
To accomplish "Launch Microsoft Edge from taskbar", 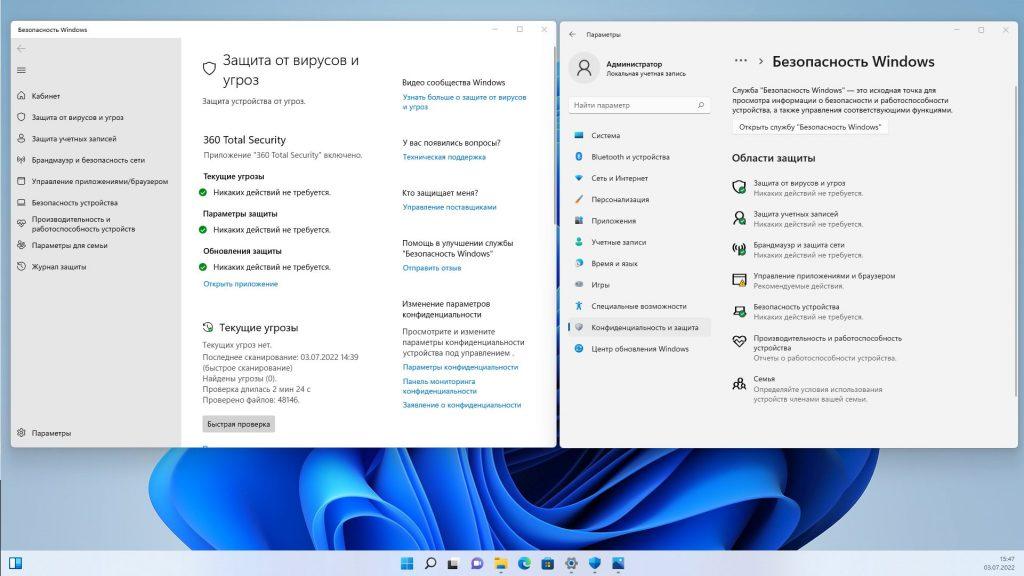I will [x=524, y=563].
